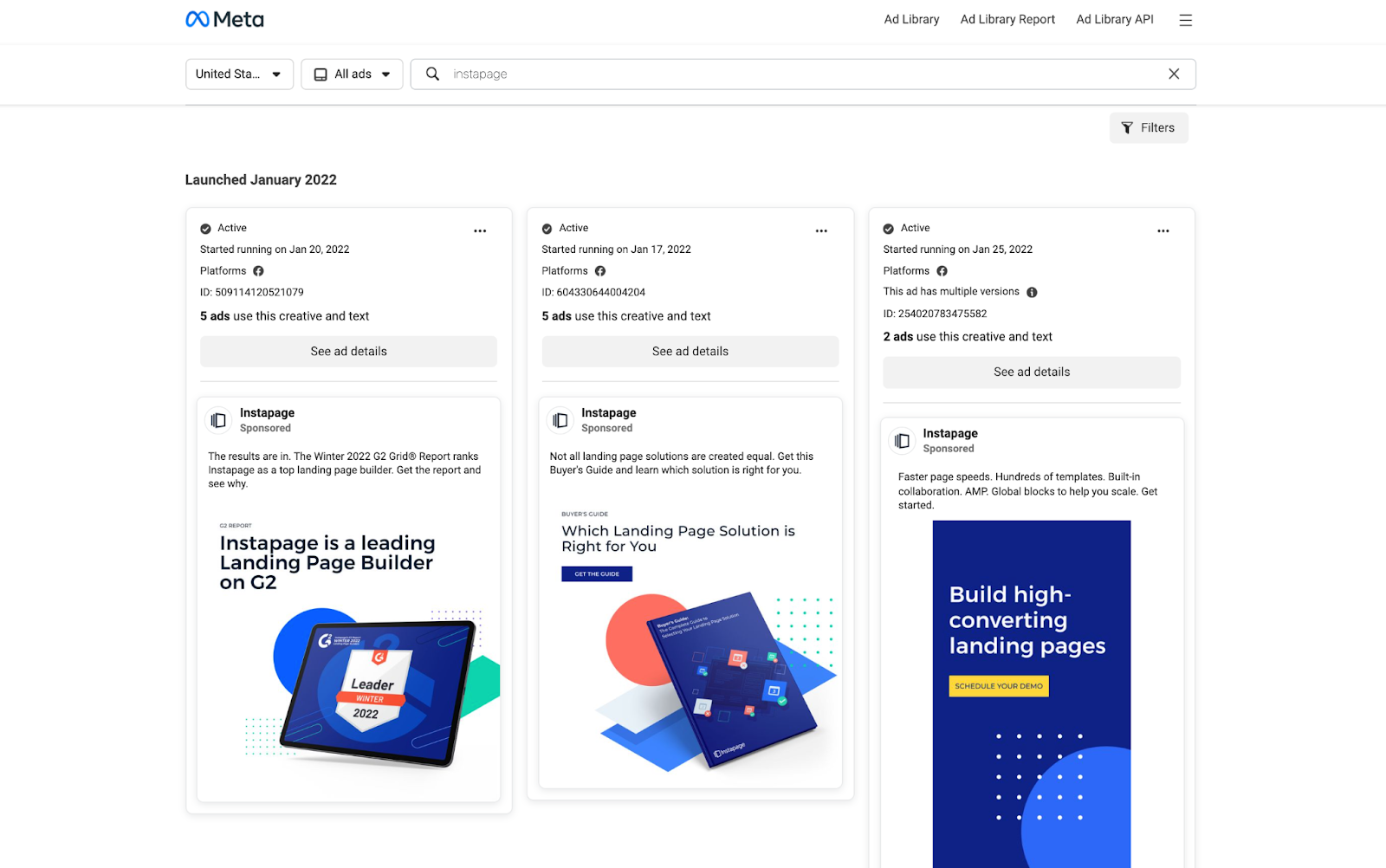Open Instapage page name on G2 report ad
Viewport: 1386px width, 868px height.
[267, 413]
